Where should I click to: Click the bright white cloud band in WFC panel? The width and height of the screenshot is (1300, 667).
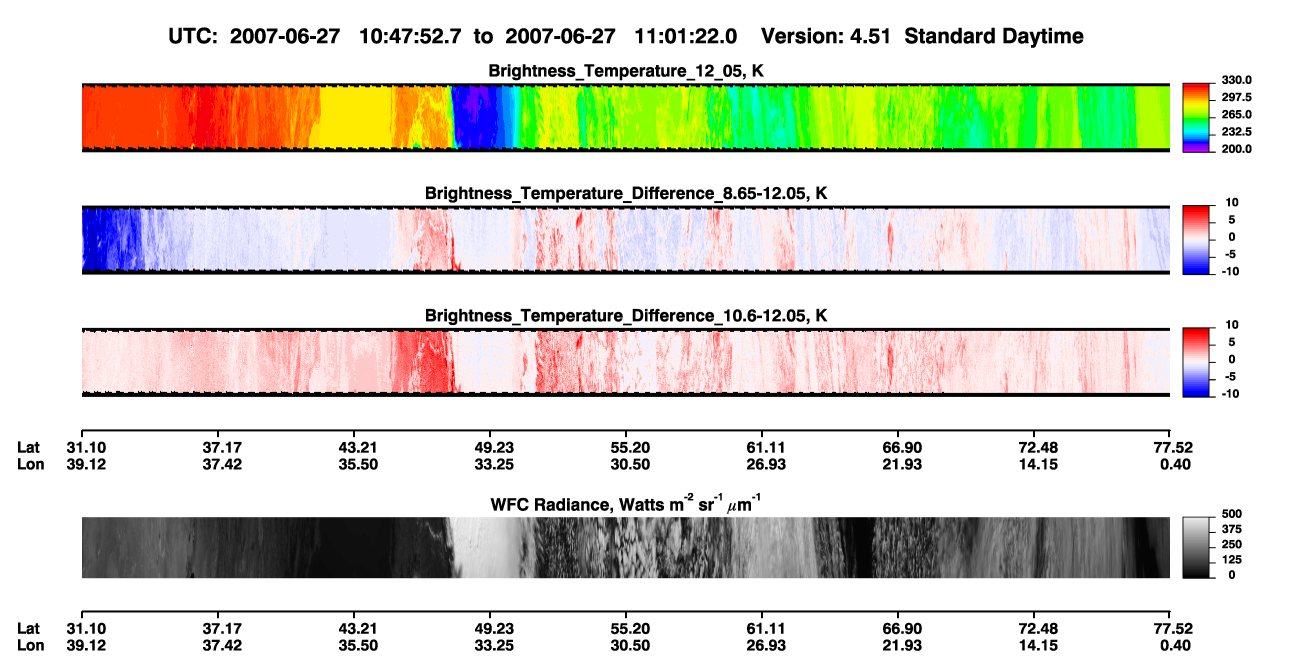(485, 547)
